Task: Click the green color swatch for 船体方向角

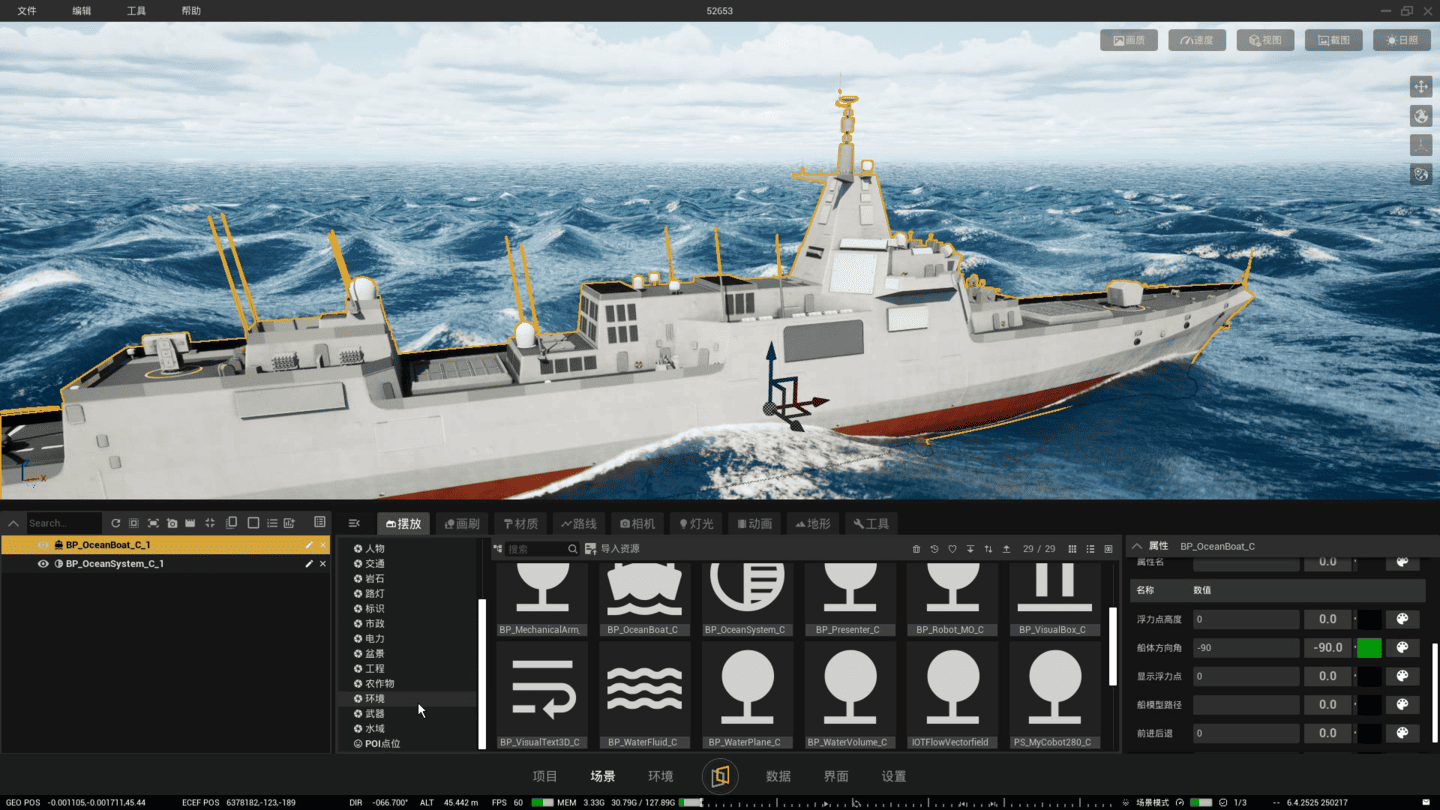Action: (1369, 648)
